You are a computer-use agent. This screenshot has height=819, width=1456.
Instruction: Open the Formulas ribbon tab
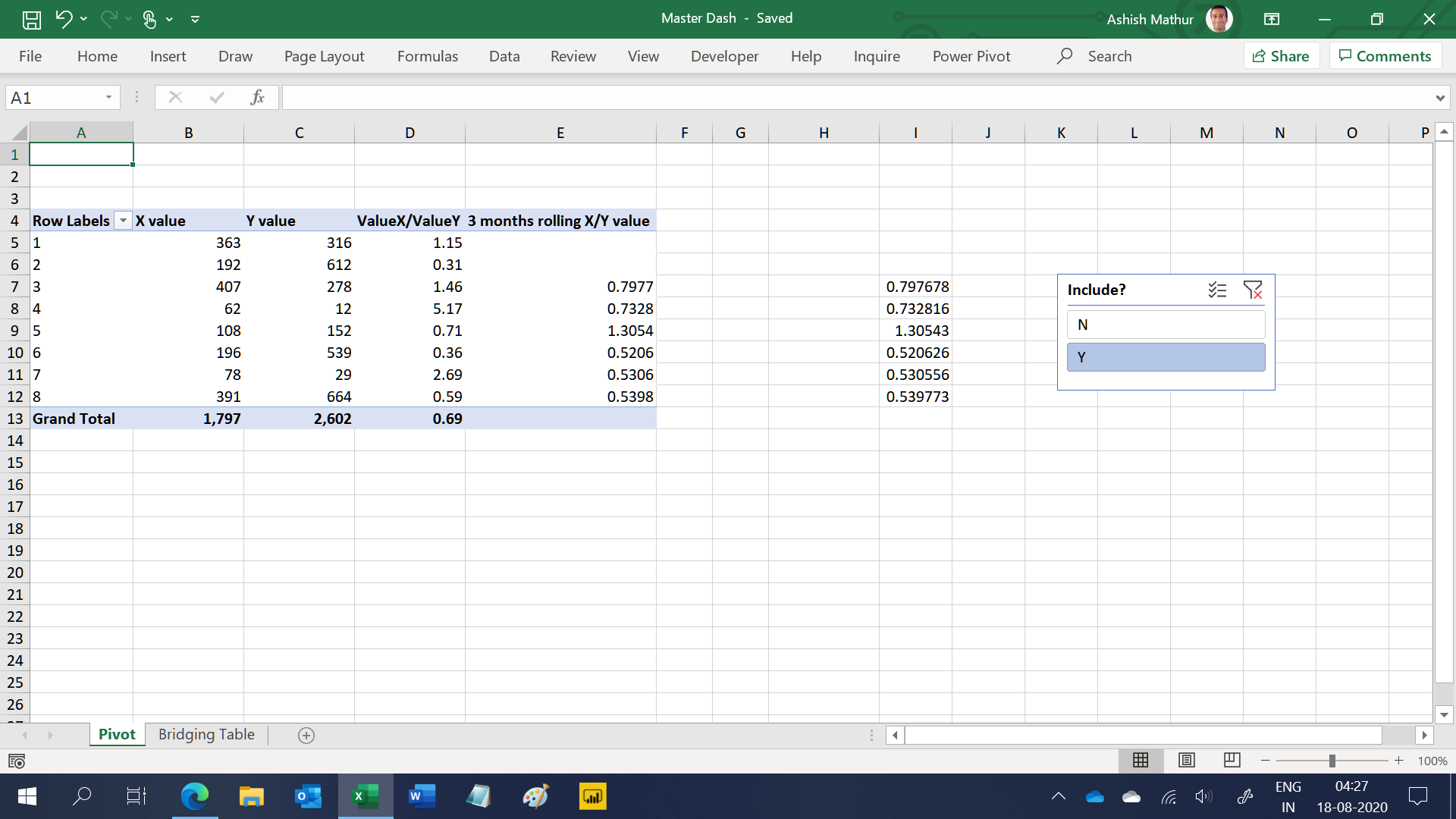(428, 56)
